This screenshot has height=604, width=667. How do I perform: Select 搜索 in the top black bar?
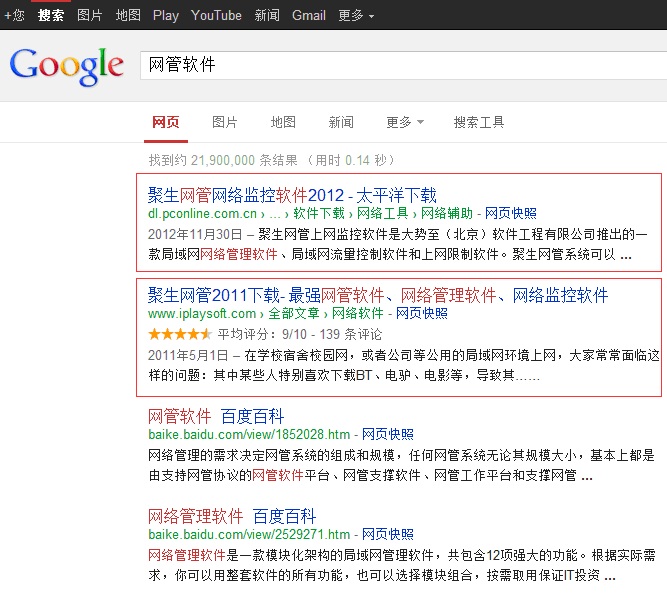(51, 15)
